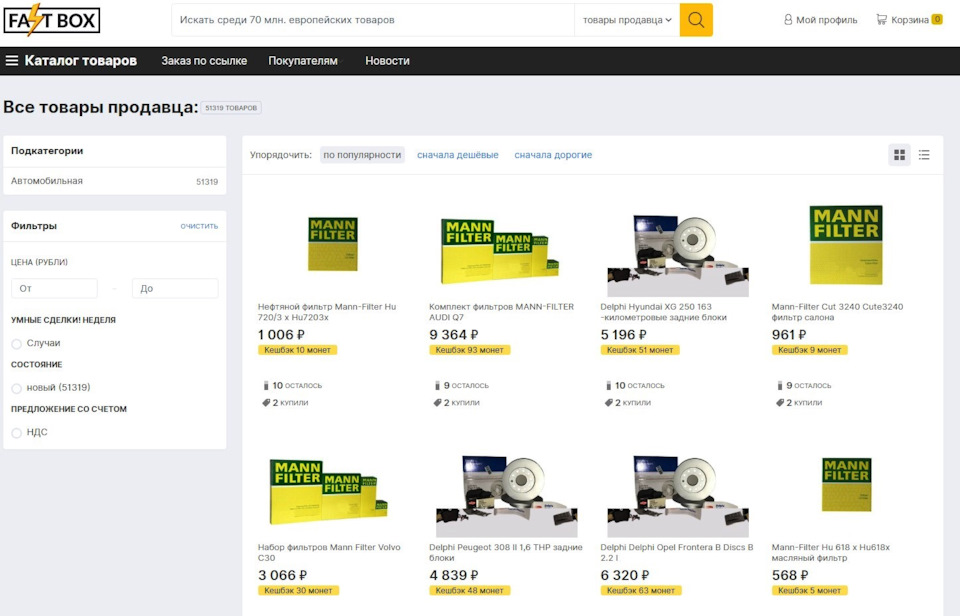Click 'Кешбэк 30 монет' badge
960x616 pixels.
click(298, 591)
